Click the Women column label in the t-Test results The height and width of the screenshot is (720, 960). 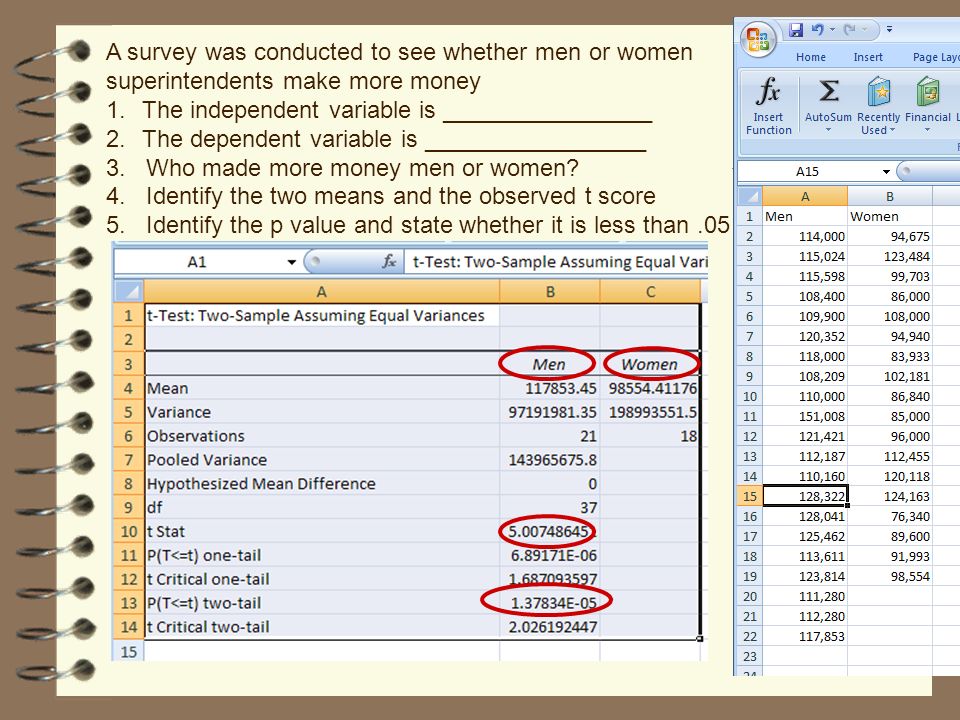pyautogui.click(x=650, y=364)
